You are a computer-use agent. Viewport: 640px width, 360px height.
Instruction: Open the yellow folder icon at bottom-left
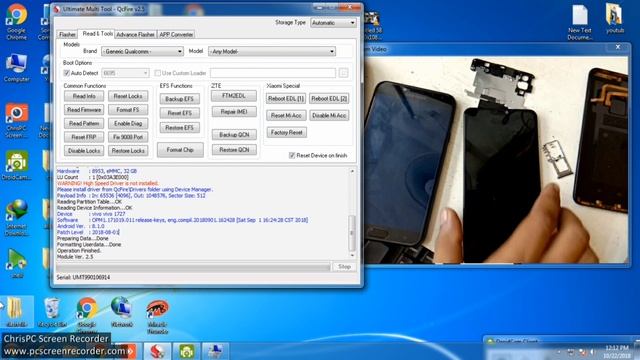(16, 312)
